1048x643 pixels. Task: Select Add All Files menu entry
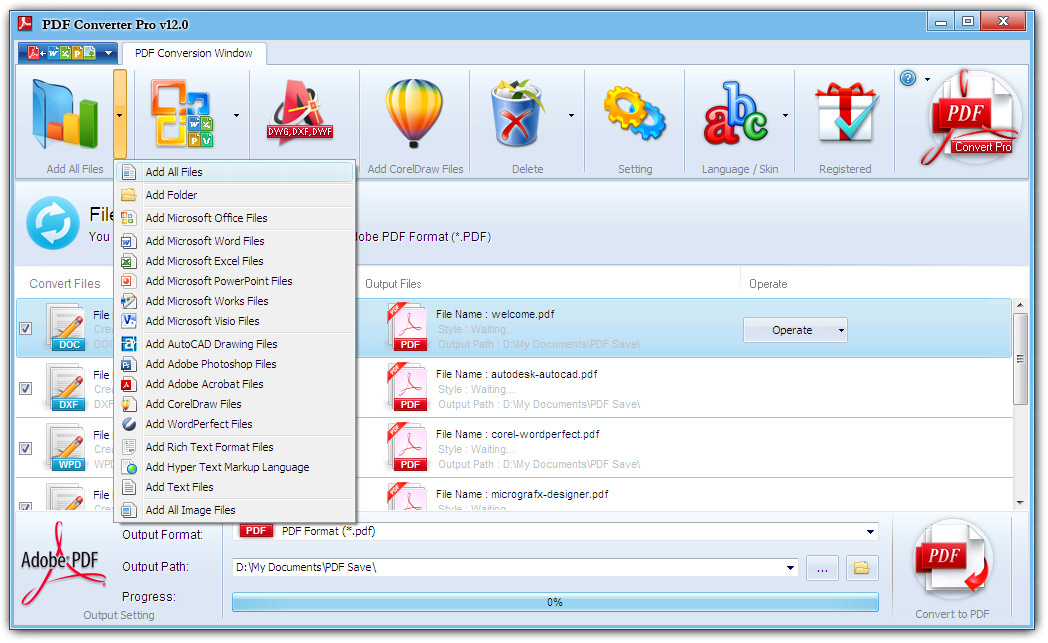[235, 172]
